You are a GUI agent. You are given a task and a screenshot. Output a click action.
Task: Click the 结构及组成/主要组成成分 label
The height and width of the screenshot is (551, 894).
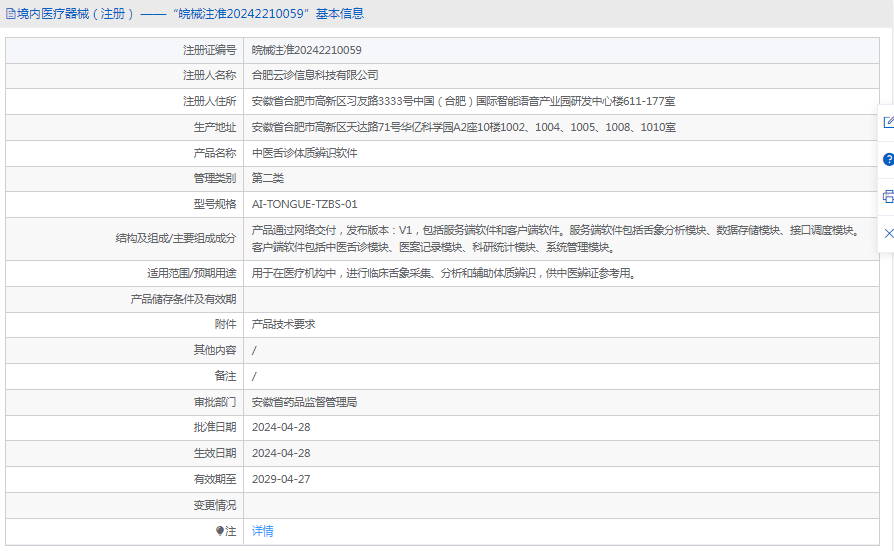coord(176,238)
